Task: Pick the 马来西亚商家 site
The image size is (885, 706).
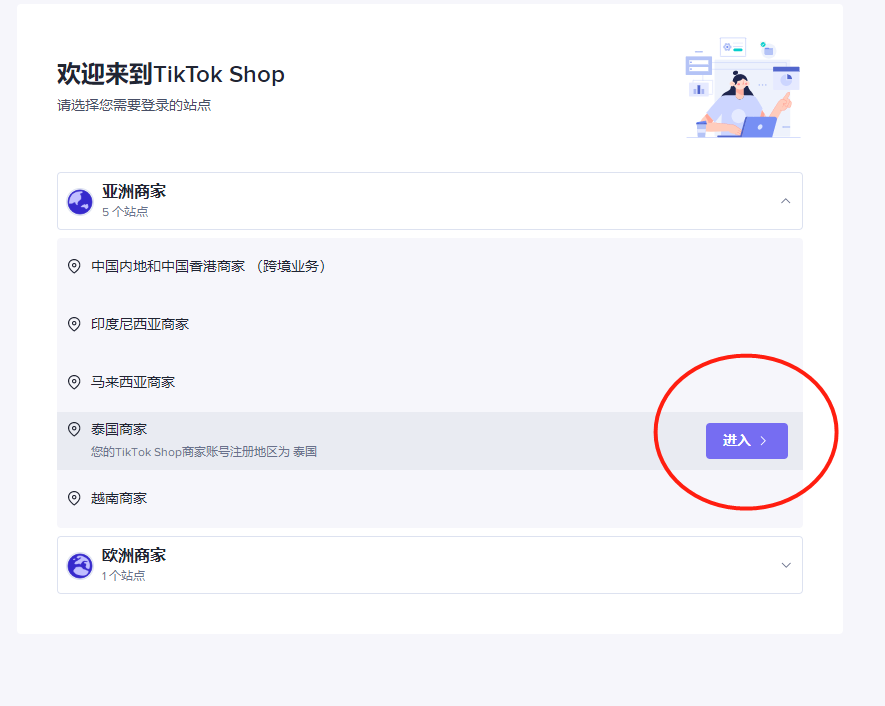Action: click(430, 383)
